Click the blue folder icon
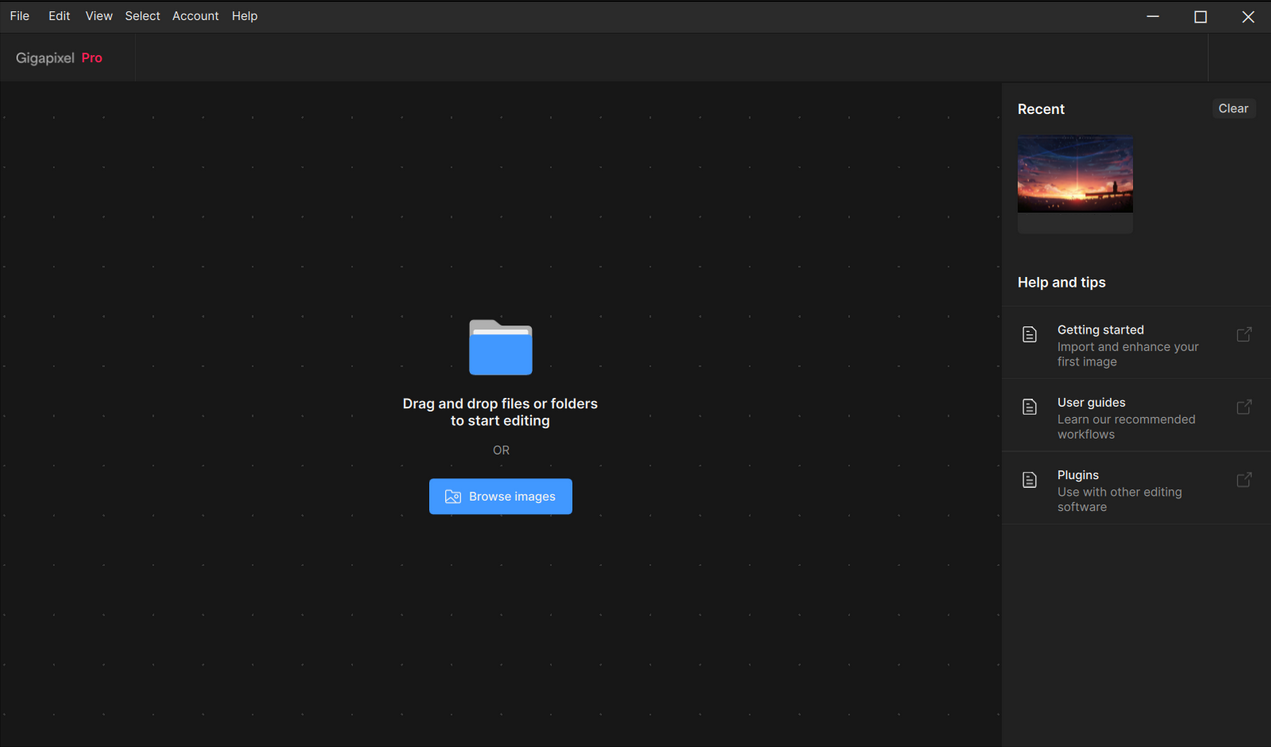The height and width of the screenshot is (747, 1271). 500,347
